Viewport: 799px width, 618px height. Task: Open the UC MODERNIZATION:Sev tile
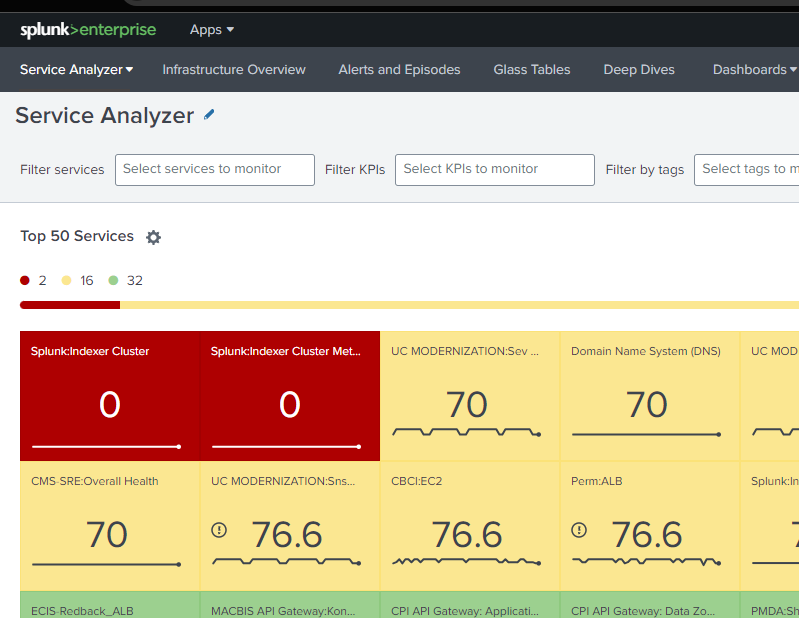pos(470,396)
